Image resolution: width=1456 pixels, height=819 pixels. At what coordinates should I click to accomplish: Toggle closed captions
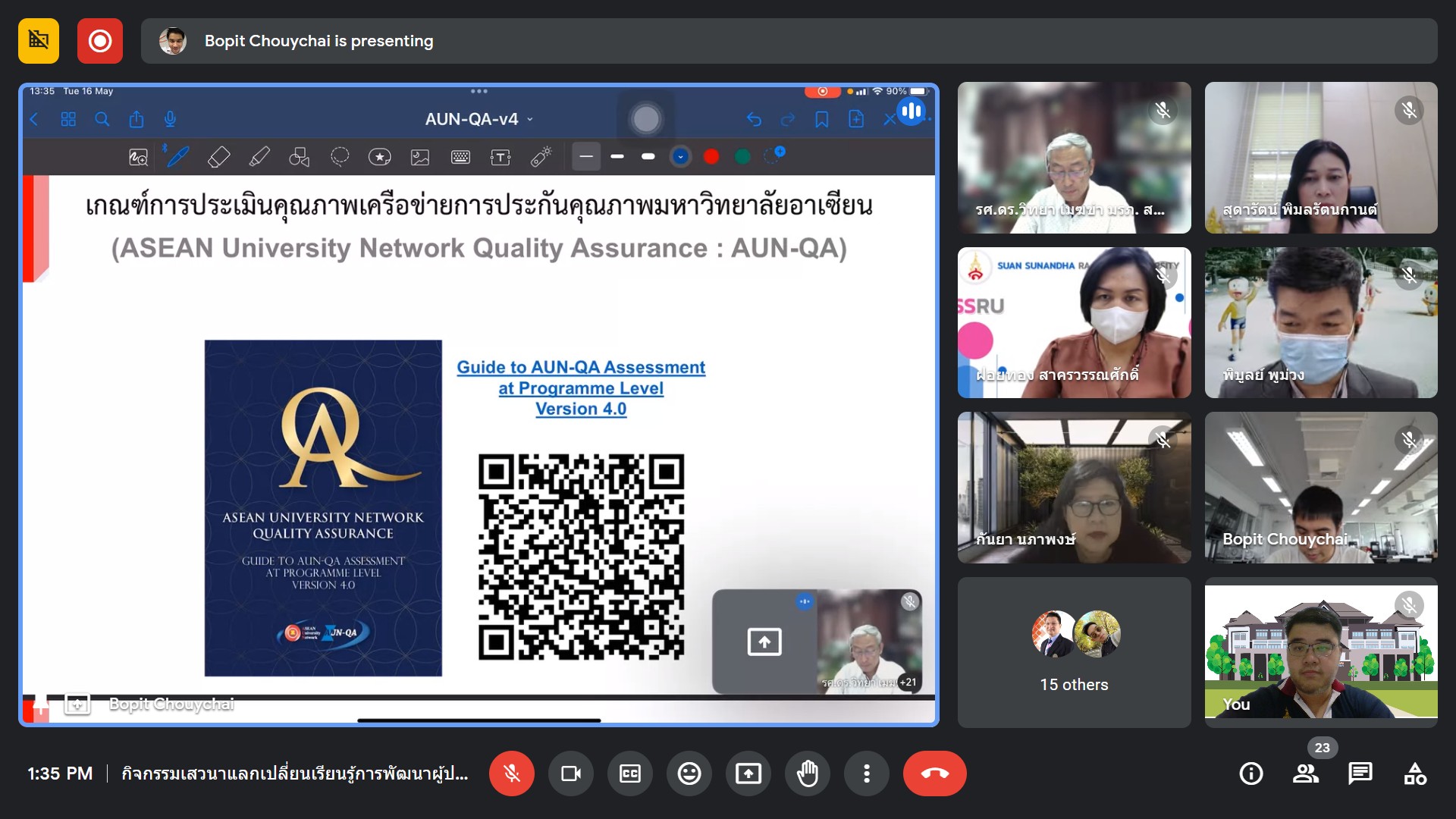pos(630,773)
